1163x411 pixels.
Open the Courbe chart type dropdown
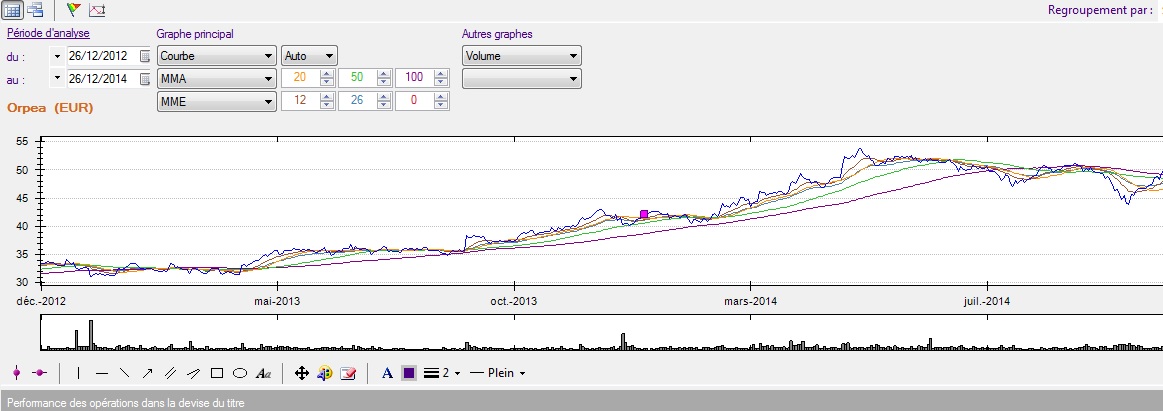pos(216,56)
